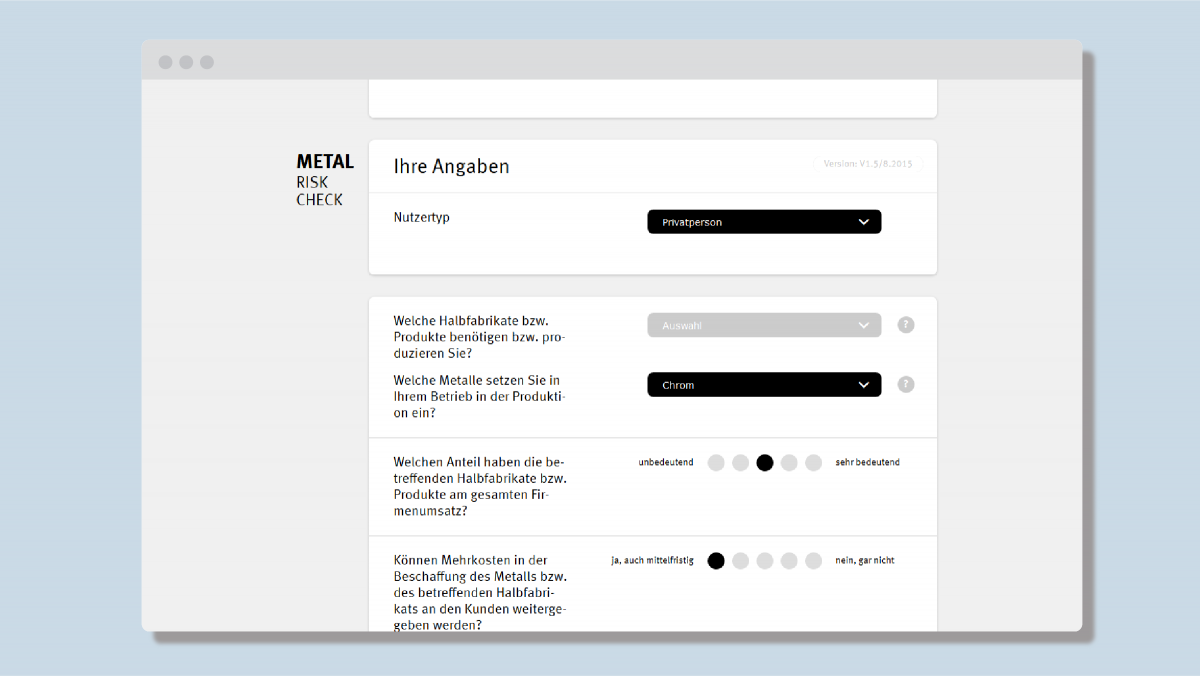Screen dimensions: 1200x676
Task: Select fourth radio option for Firmenumsatz share
Action: (x=789, y=462)
